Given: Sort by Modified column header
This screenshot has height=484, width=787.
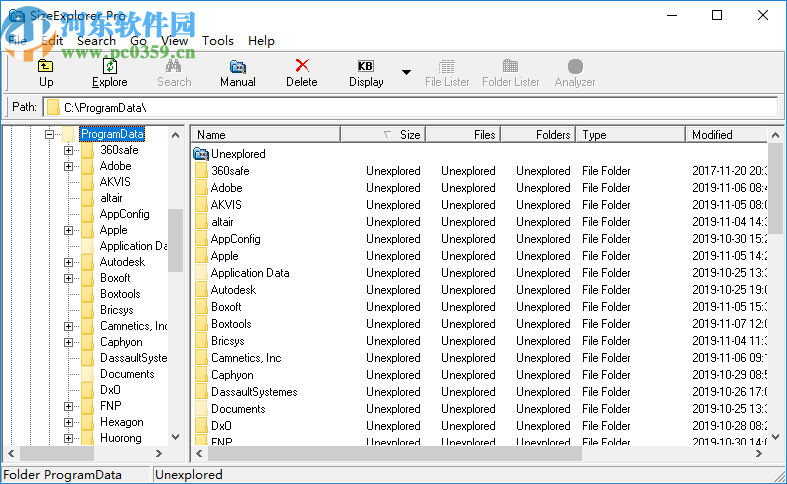Looking at the screenshot, I should [726, 135].
